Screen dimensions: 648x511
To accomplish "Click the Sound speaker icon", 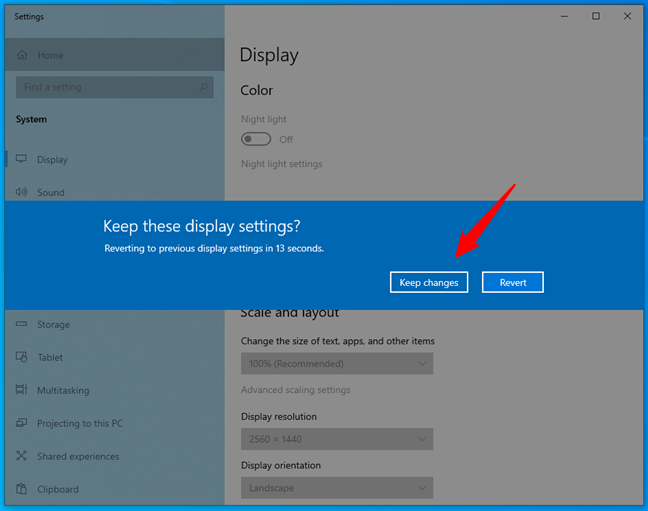I will pos(22,192).
